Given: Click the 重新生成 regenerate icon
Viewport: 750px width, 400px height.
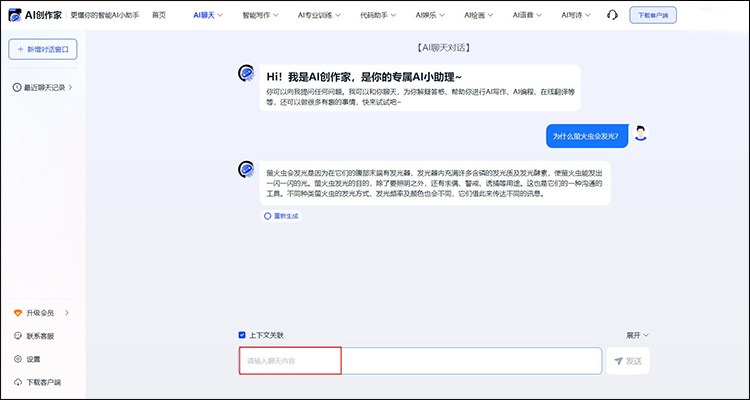Looking at the screenshot, I should (x=267, y=216).
